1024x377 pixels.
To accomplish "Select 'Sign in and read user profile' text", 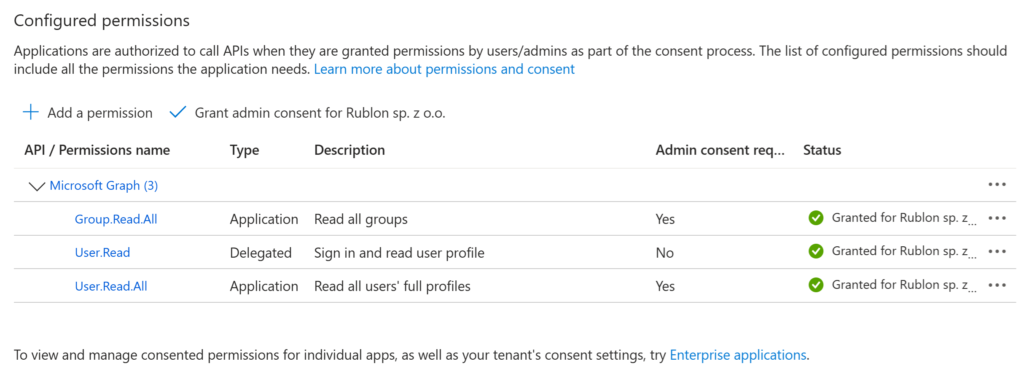I will tap(400, 253).
